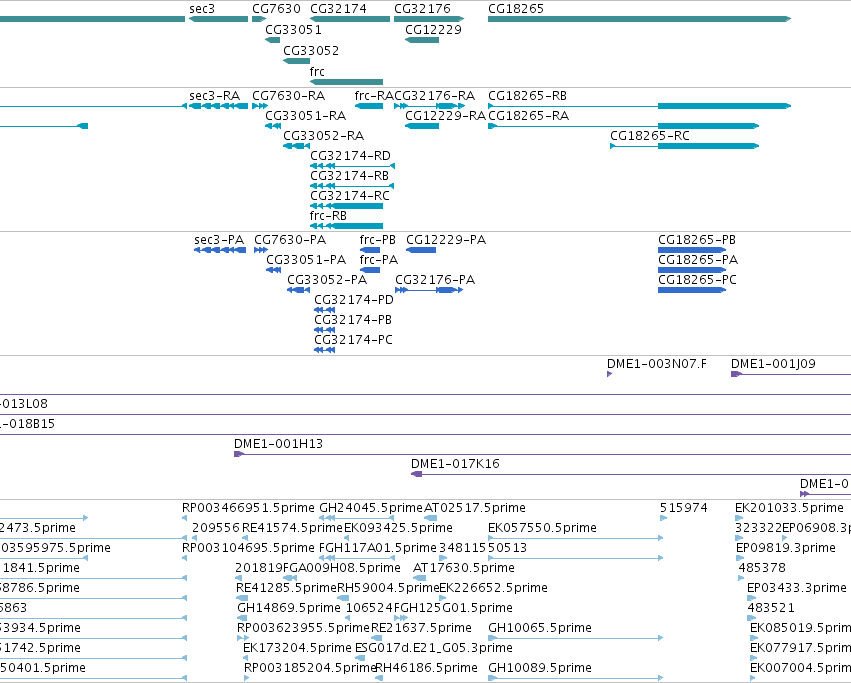
Task: Select the CG7630 gene label
Action: tap(276, 9)
